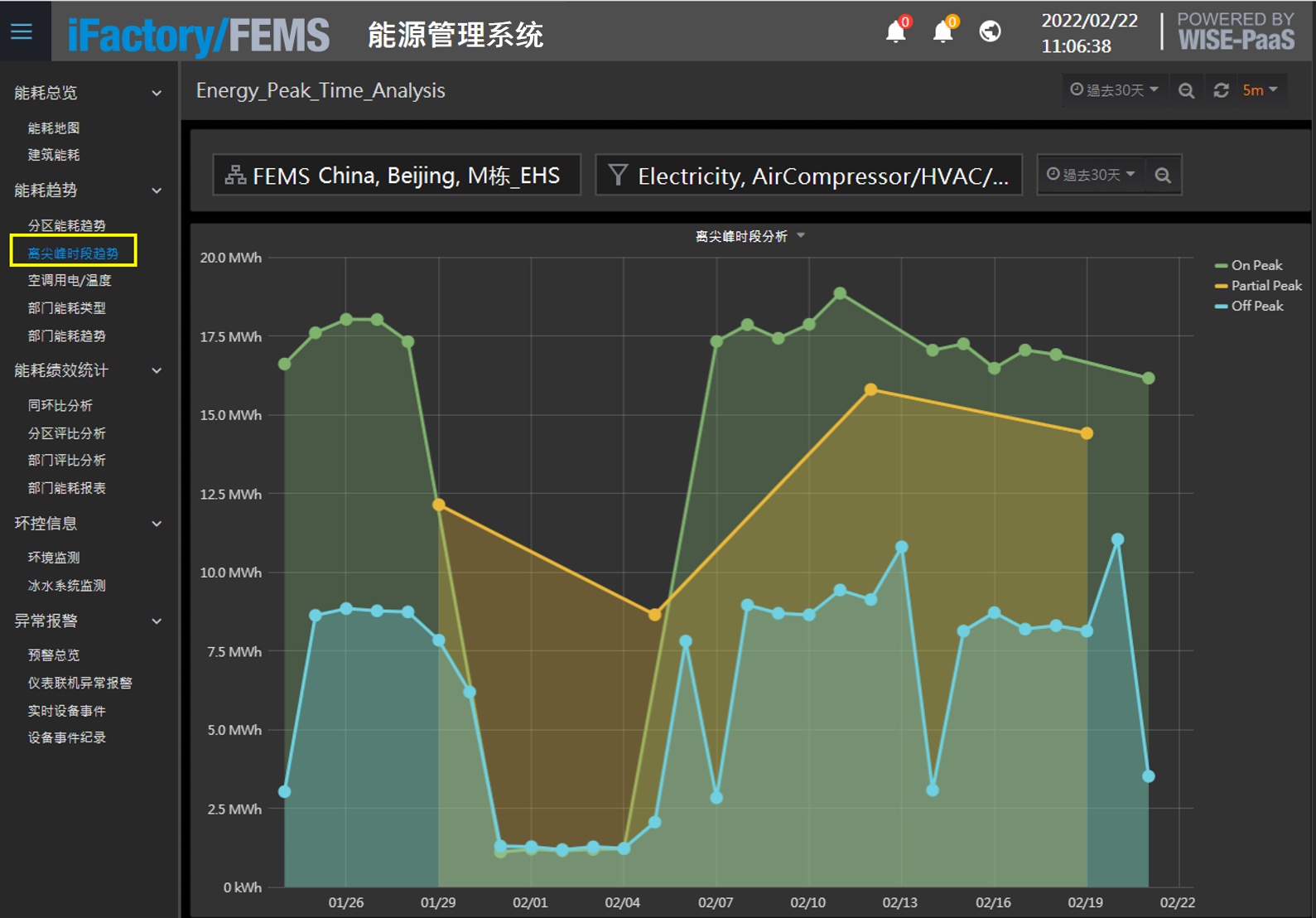Image resolution: width=1316 pixels, height=918 pixels.
Task: Go to 环境监测 page
Action: (x=54, y=558)
